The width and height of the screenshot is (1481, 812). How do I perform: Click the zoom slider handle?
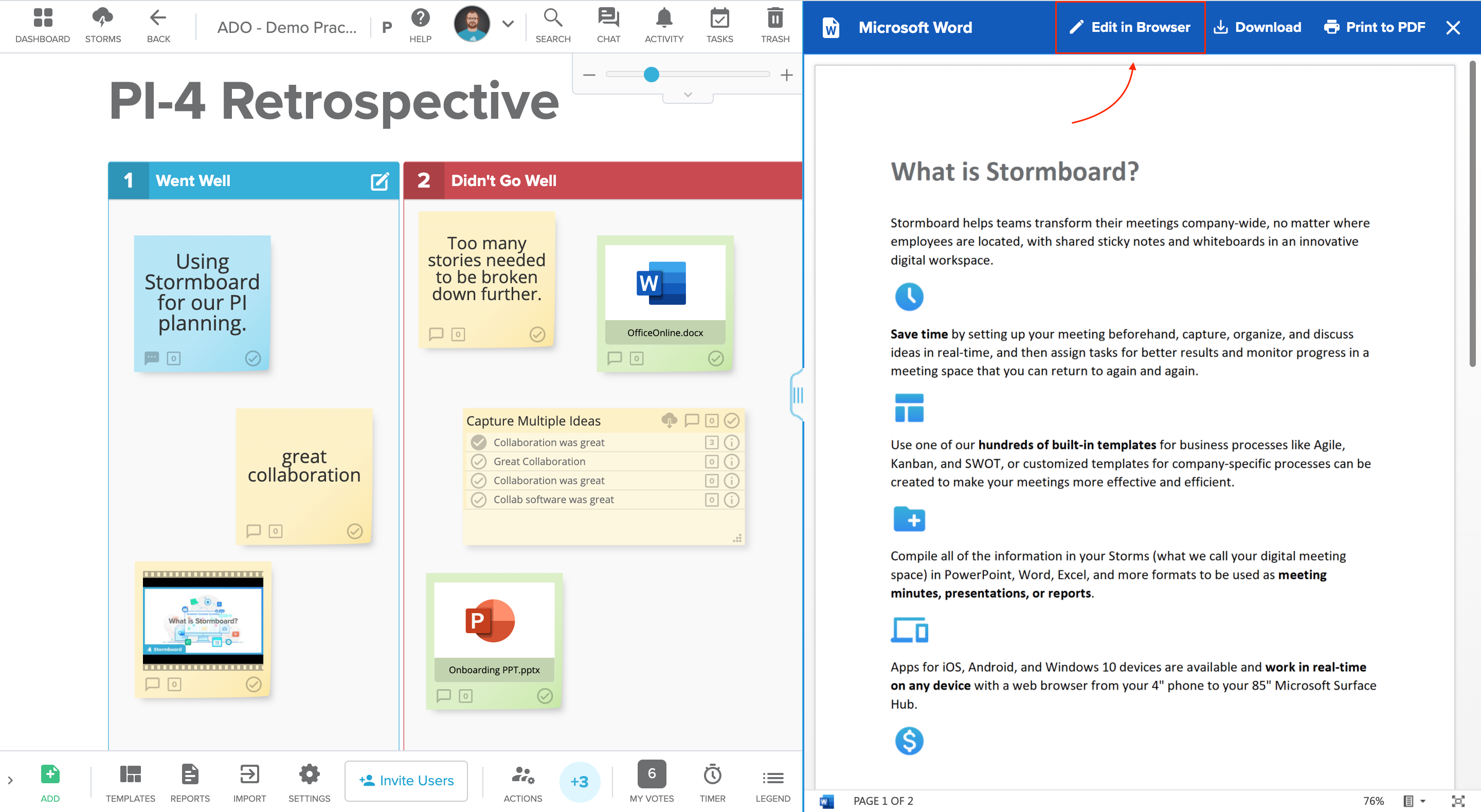[x=651, y=74]
